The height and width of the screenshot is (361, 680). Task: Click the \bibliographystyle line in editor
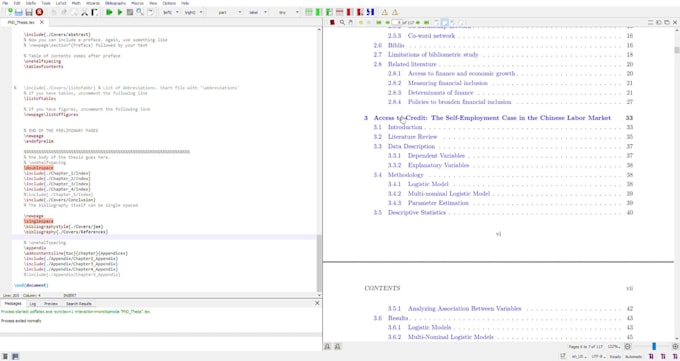pyautogui.click(x=63, y=226)
